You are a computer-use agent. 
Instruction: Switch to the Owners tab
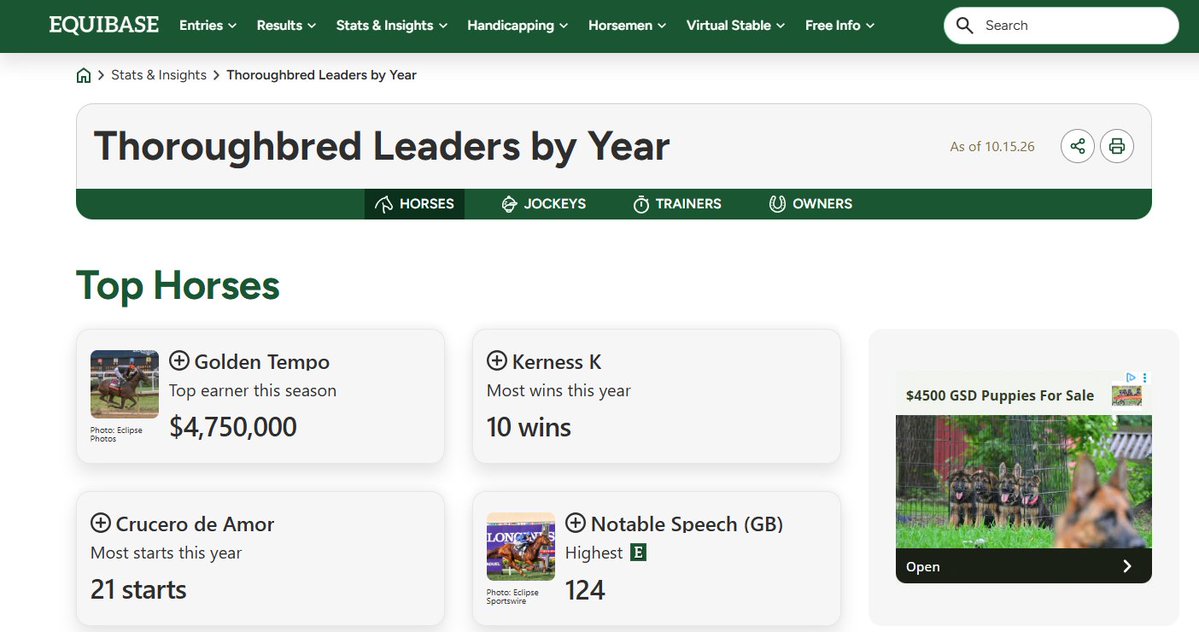pyautogui.click(x=811, y=204)
